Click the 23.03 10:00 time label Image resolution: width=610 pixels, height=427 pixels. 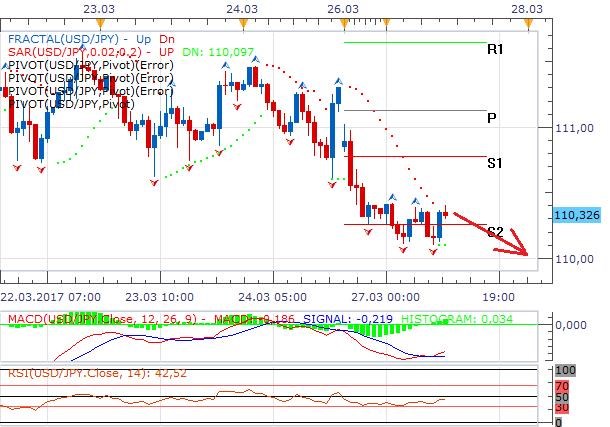160,297
